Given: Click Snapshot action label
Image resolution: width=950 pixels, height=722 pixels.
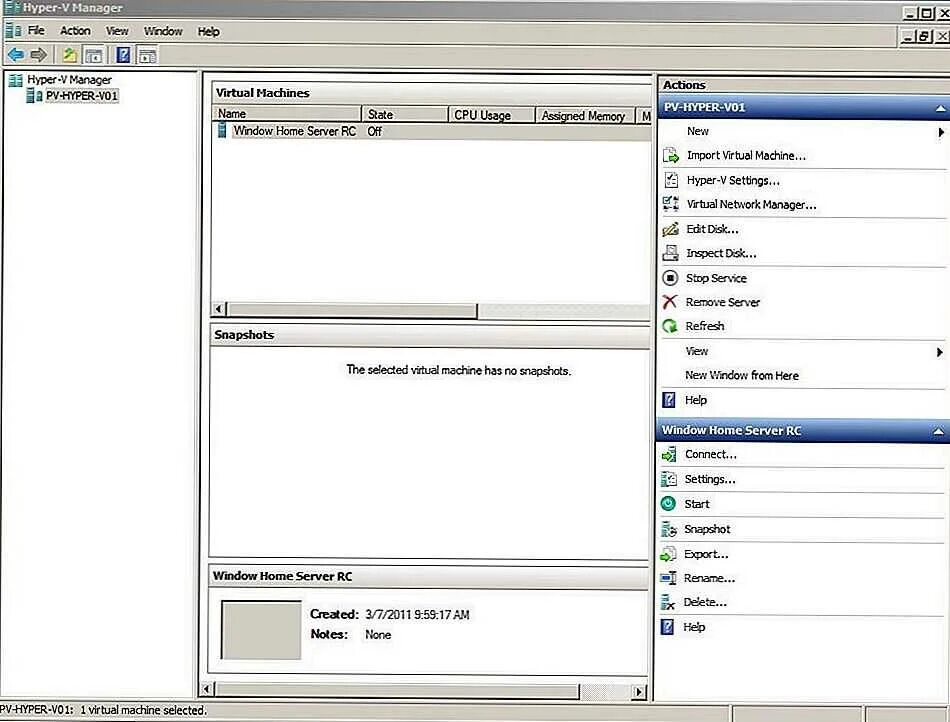Looking at the screenshot, I should 707,529.
